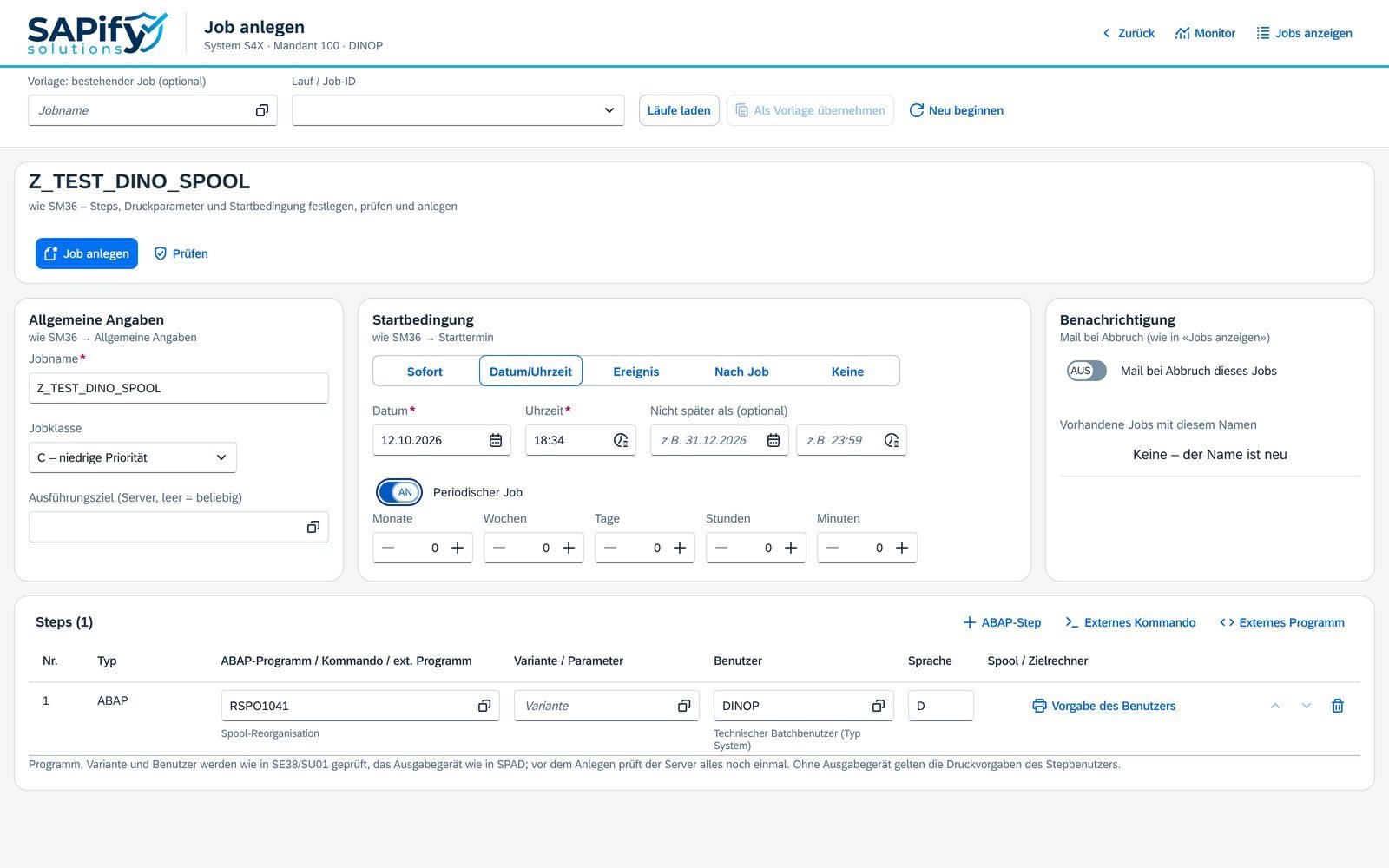Add an Externes Kommando step
The width and height of the screenshot is (1389, 868).
1130,622
